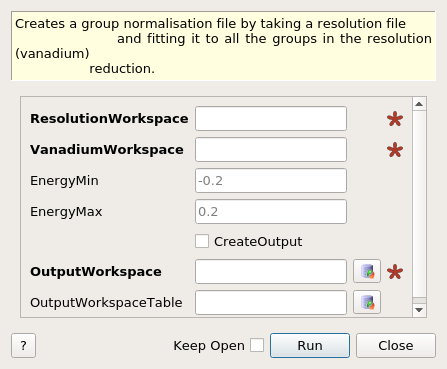The width and height of the screenshot is (447, 369).
Task: Click the scroll up arrow of properties list
Action: pos(419,104)
